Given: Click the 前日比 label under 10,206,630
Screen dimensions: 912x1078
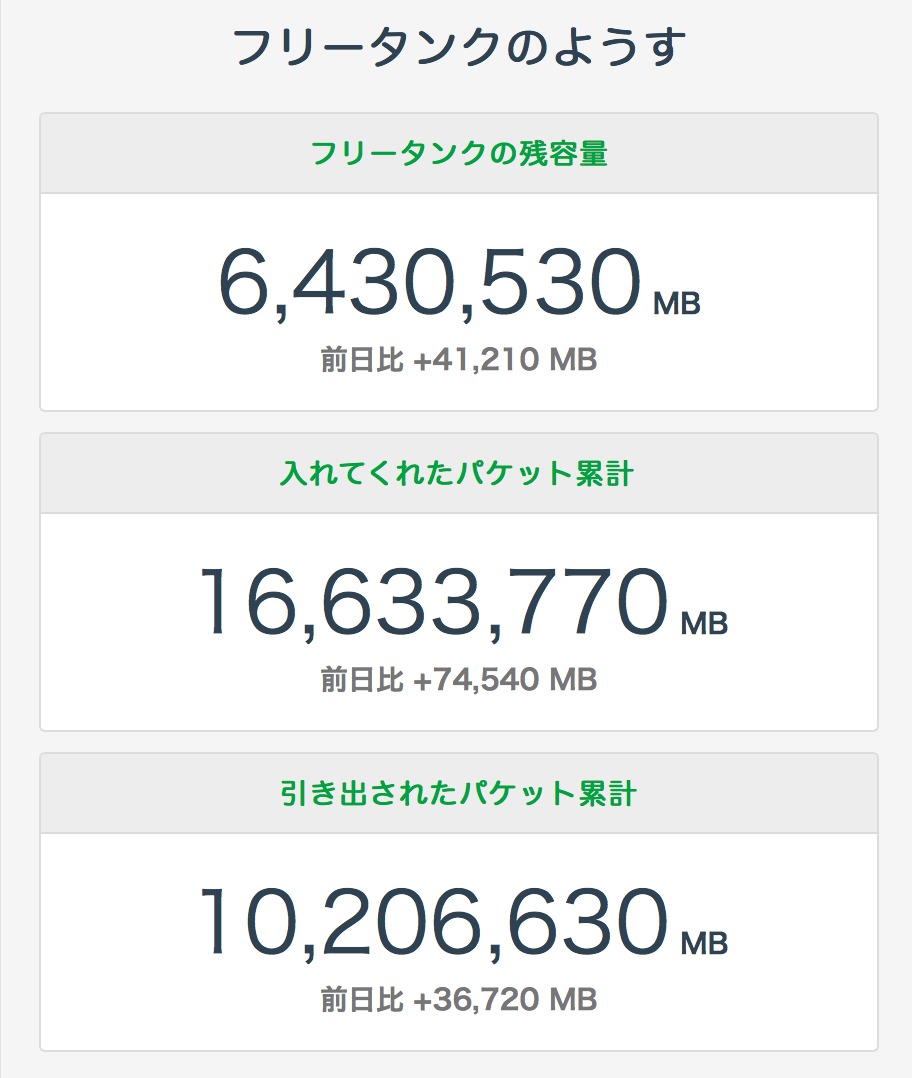Looking at the screenshot, I should click(x=361, y=1000).
